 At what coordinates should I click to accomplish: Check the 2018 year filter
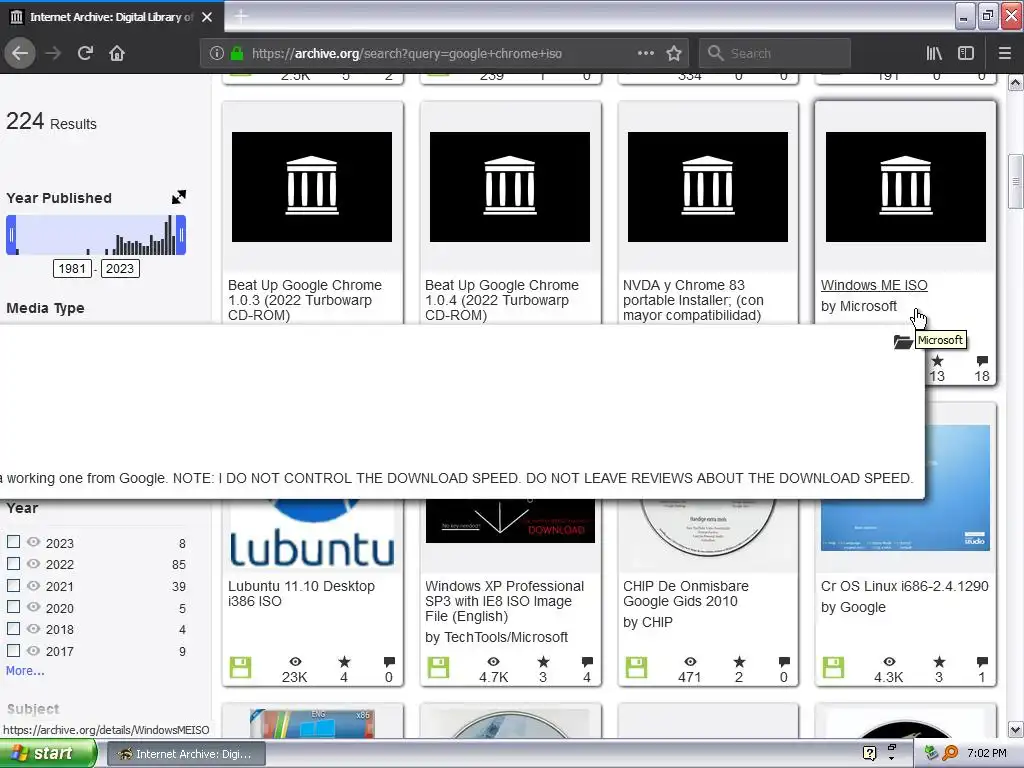tap(13, 628)
